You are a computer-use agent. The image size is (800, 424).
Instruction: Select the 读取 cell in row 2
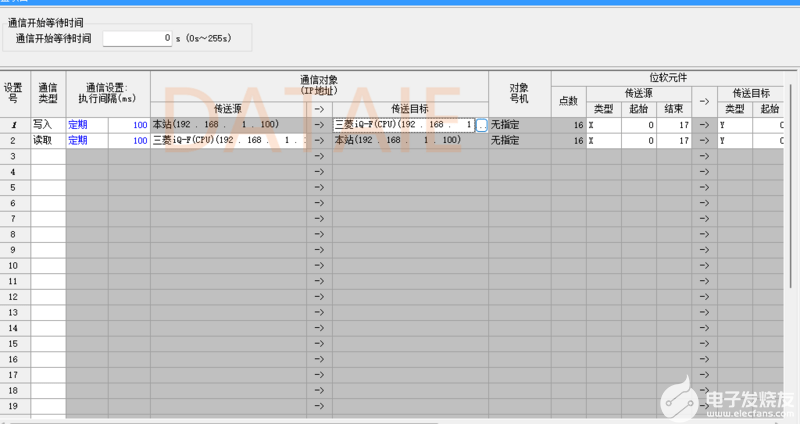tap(48, 140)
